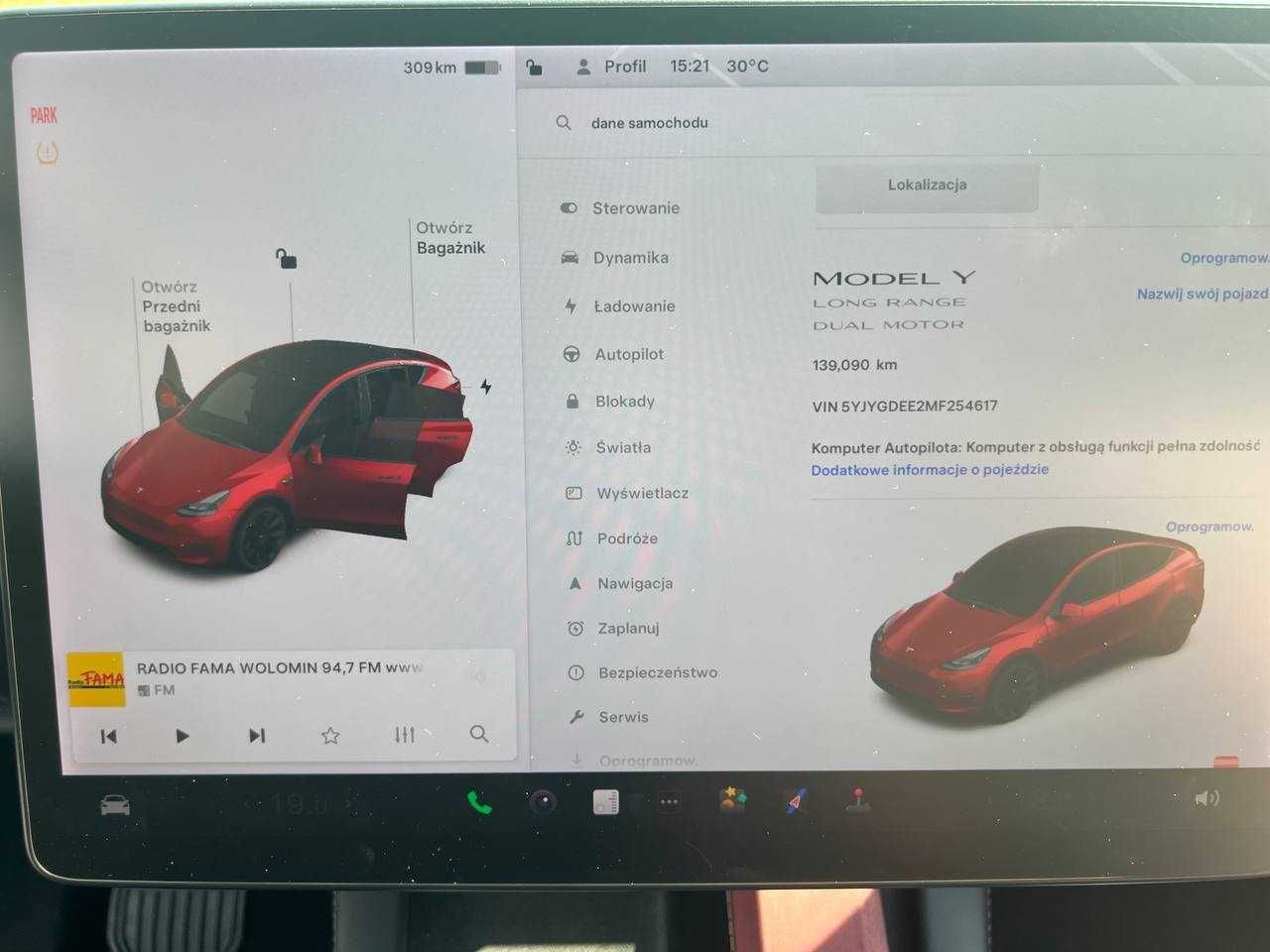Tap the battery level icon
This screenshot has height=952, width=1270.
[x=483, y=67]
